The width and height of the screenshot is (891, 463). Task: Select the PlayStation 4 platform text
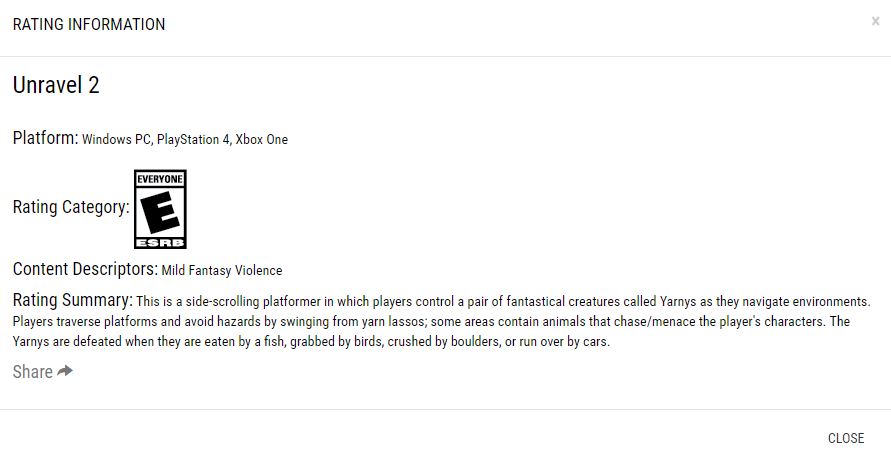pyautogui.click(x=194, y=139)
